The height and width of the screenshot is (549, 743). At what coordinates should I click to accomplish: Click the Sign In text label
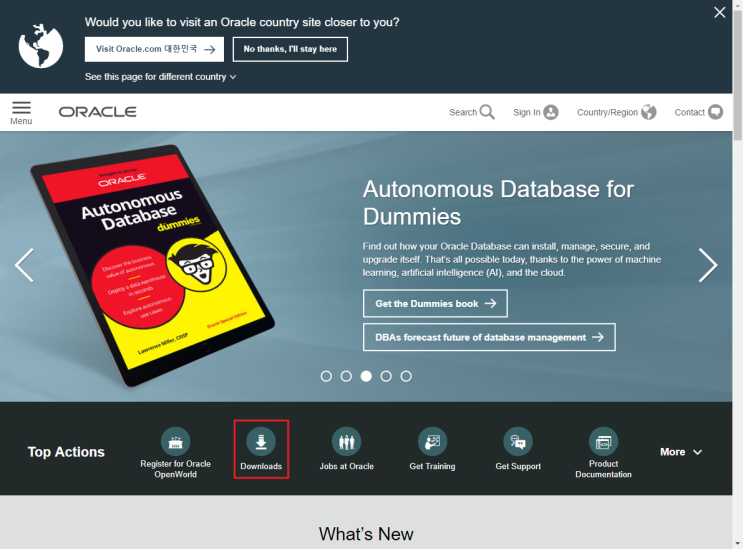point(526,112)
